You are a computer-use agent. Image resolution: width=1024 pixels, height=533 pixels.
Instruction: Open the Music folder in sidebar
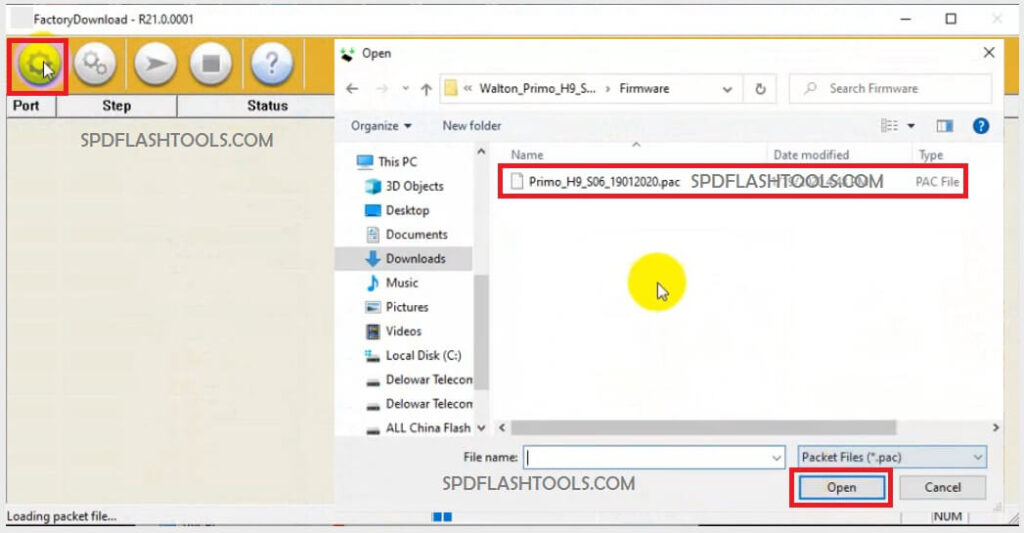coord(392,283)
